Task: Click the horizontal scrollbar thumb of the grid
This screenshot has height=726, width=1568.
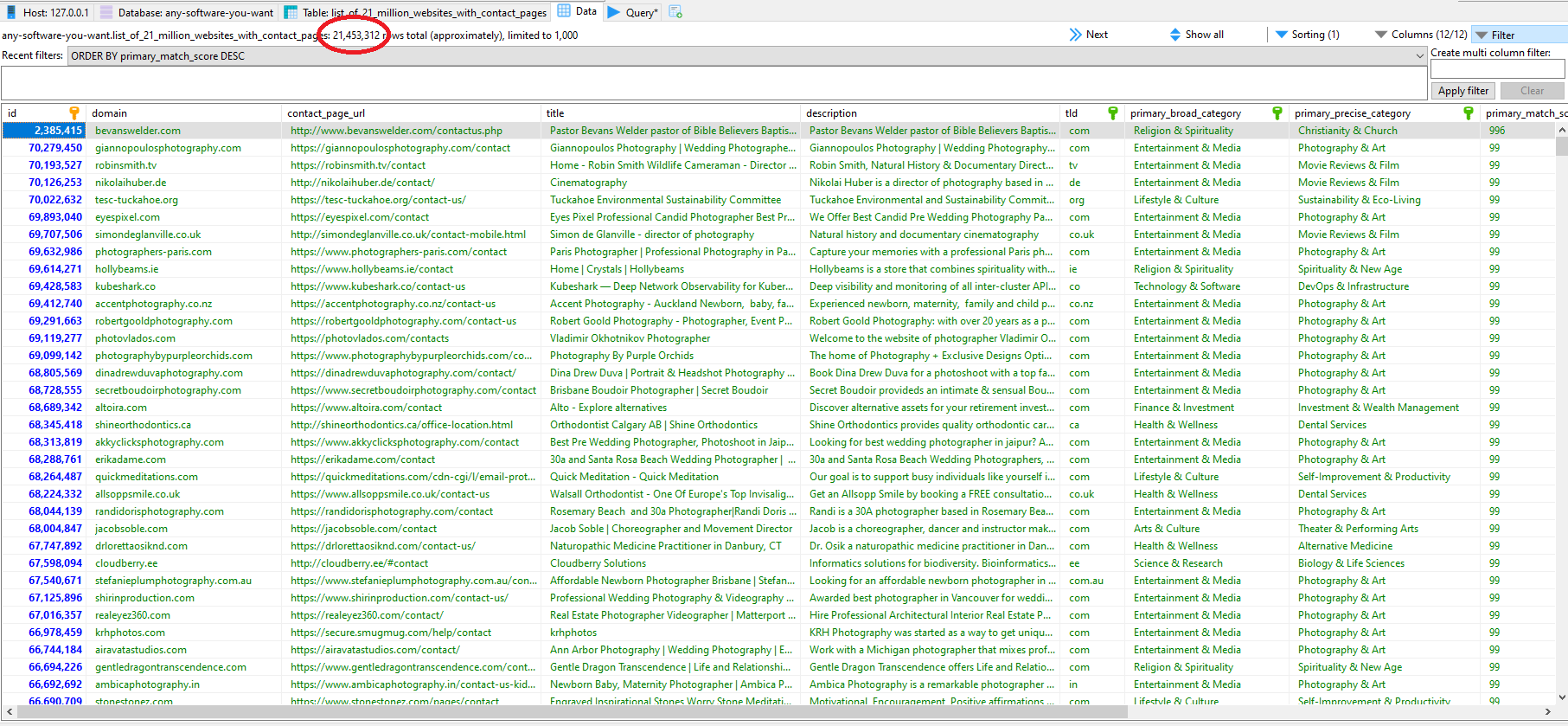Action: coord(571,711)
